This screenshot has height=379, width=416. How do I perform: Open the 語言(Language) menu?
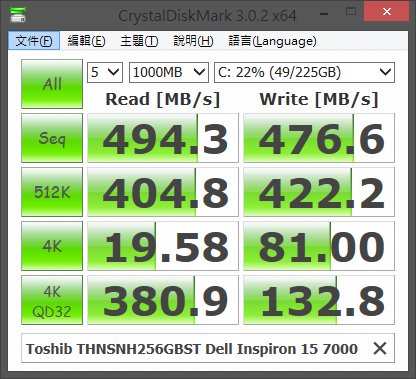pyautogui.click(x=272, y=41)
